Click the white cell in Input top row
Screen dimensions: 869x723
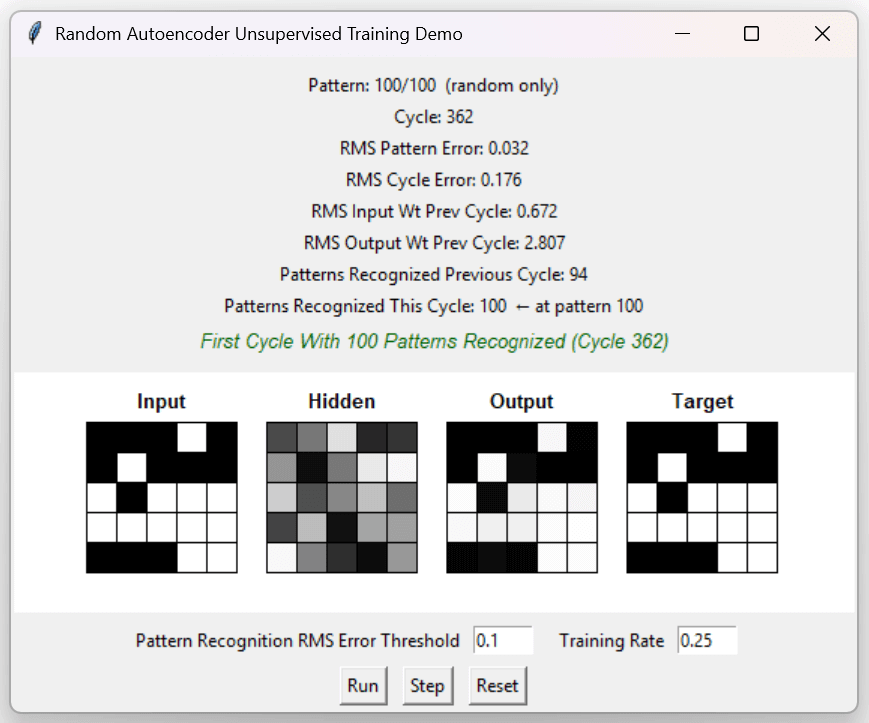(192, 438)
